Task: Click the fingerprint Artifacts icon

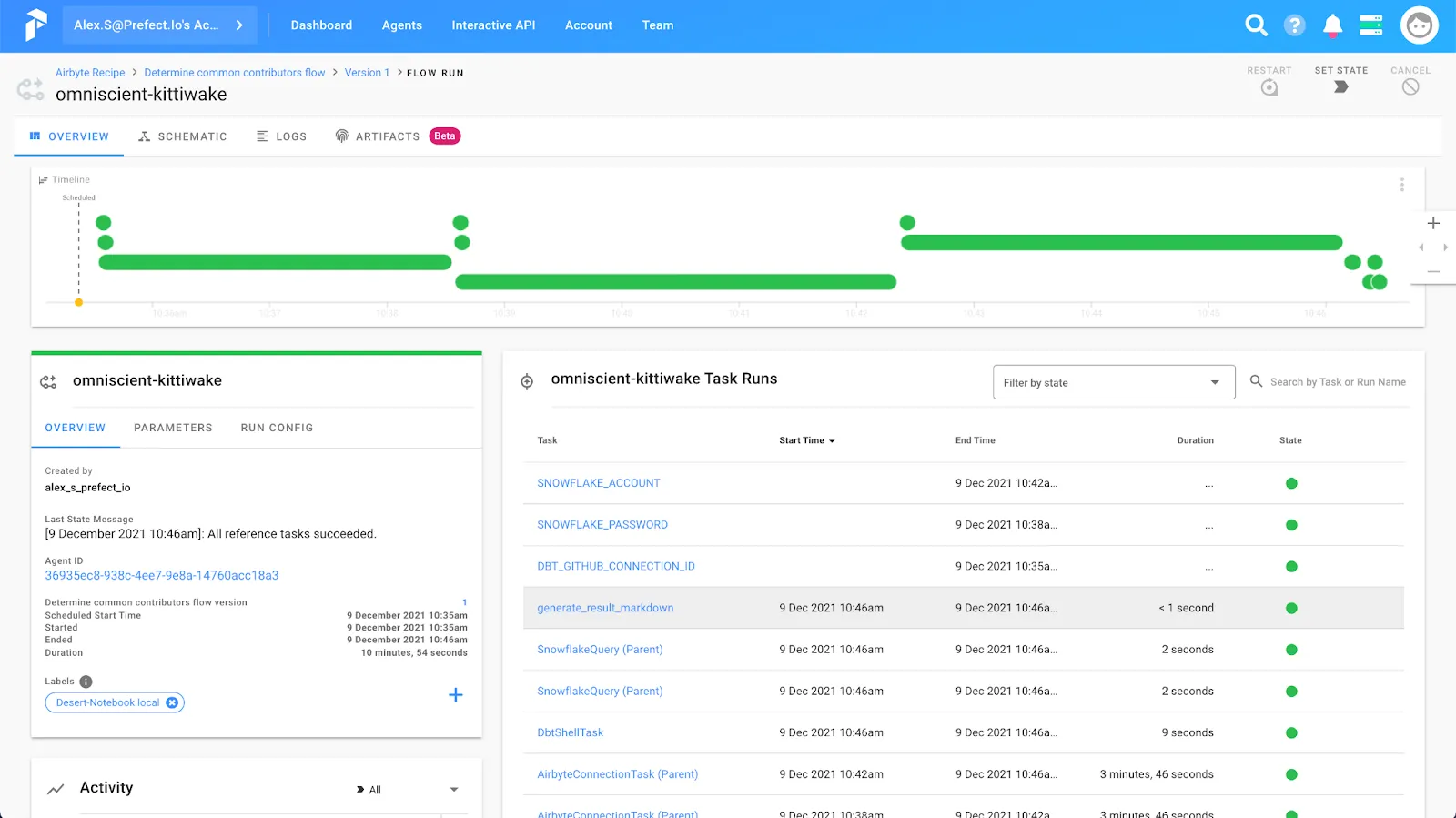Action: [x=342, y=136]
